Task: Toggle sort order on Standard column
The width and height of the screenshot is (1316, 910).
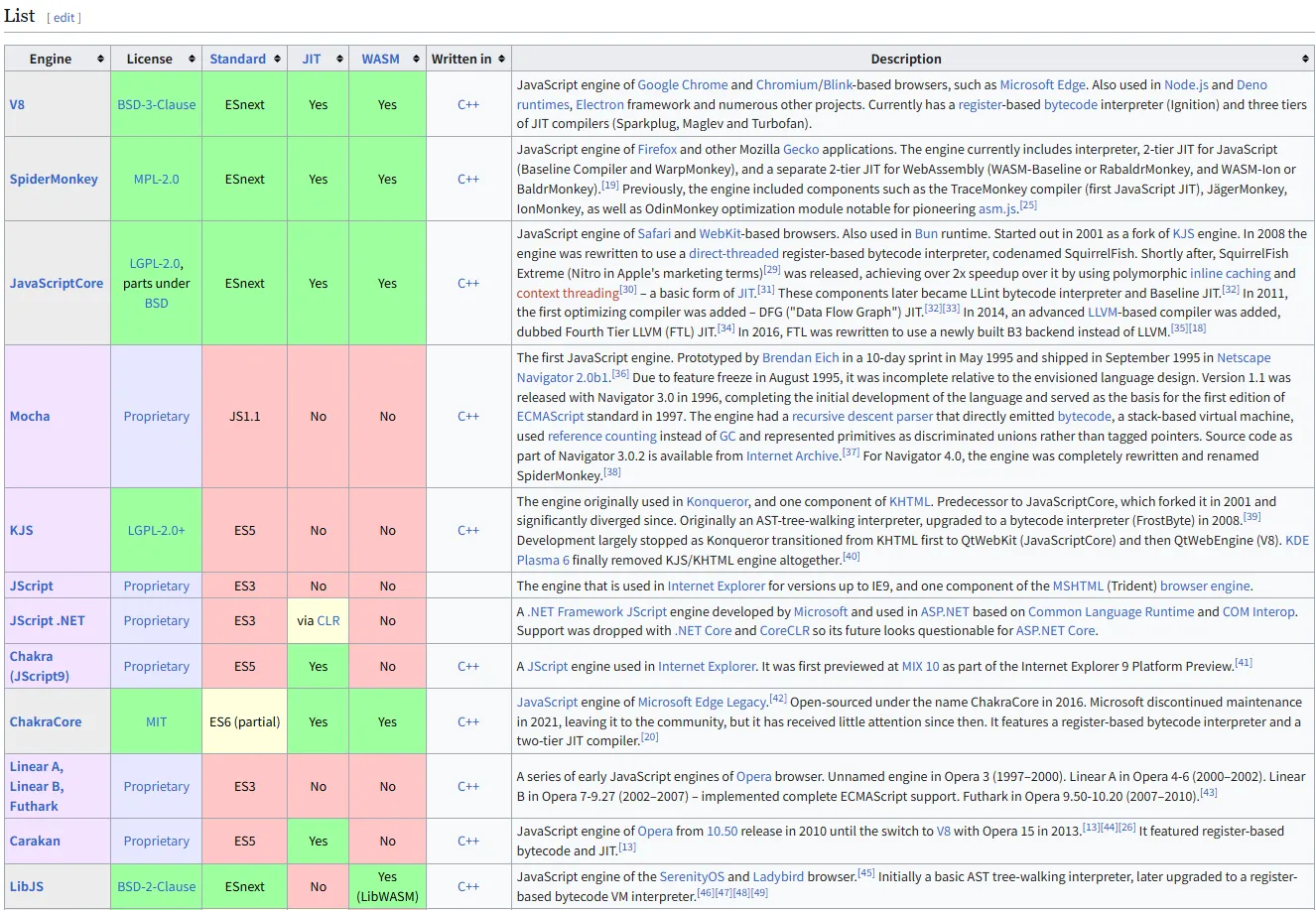Action: pos(277,60)
